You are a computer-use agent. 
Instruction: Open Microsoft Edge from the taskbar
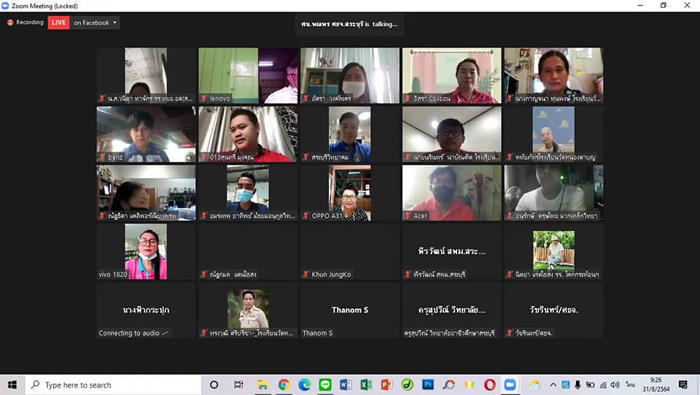[x=304, y=385]
